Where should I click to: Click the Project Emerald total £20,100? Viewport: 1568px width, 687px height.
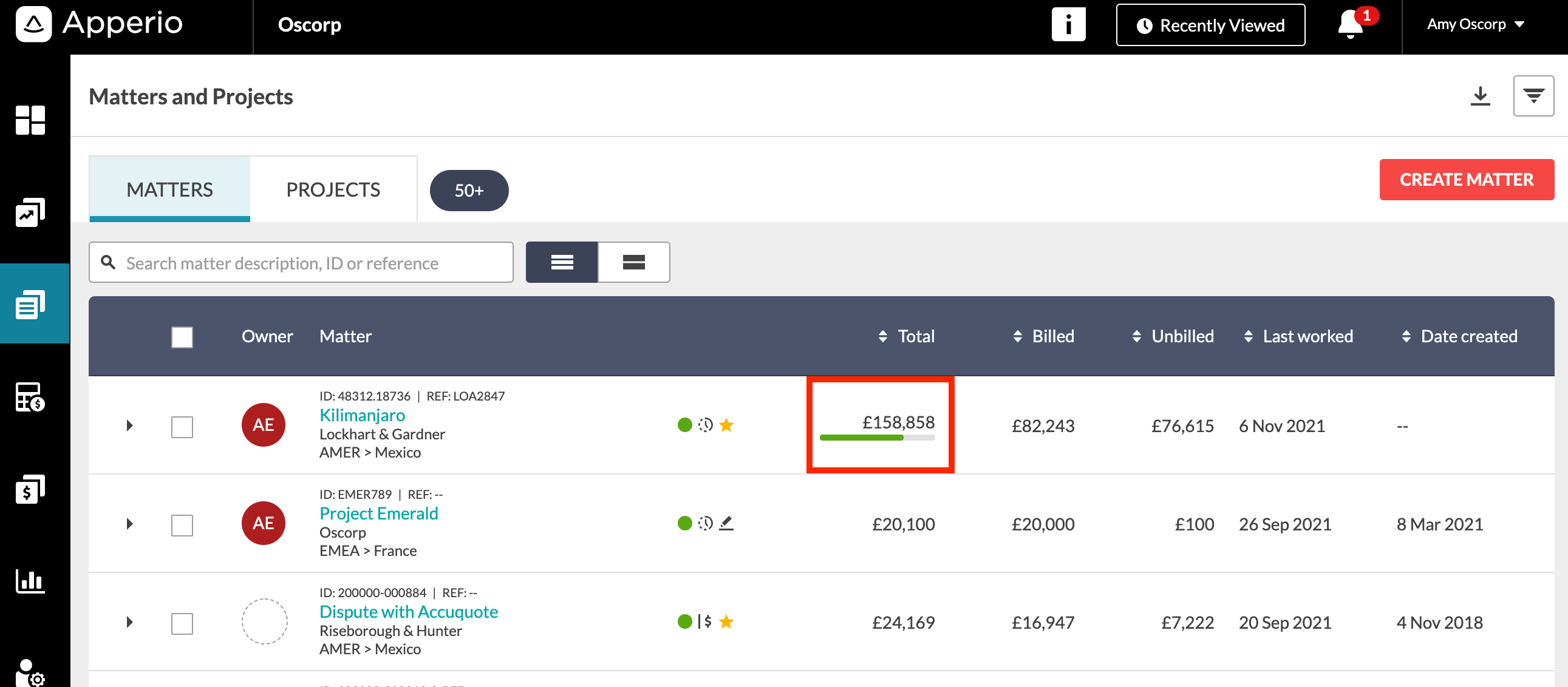[903, 524]
